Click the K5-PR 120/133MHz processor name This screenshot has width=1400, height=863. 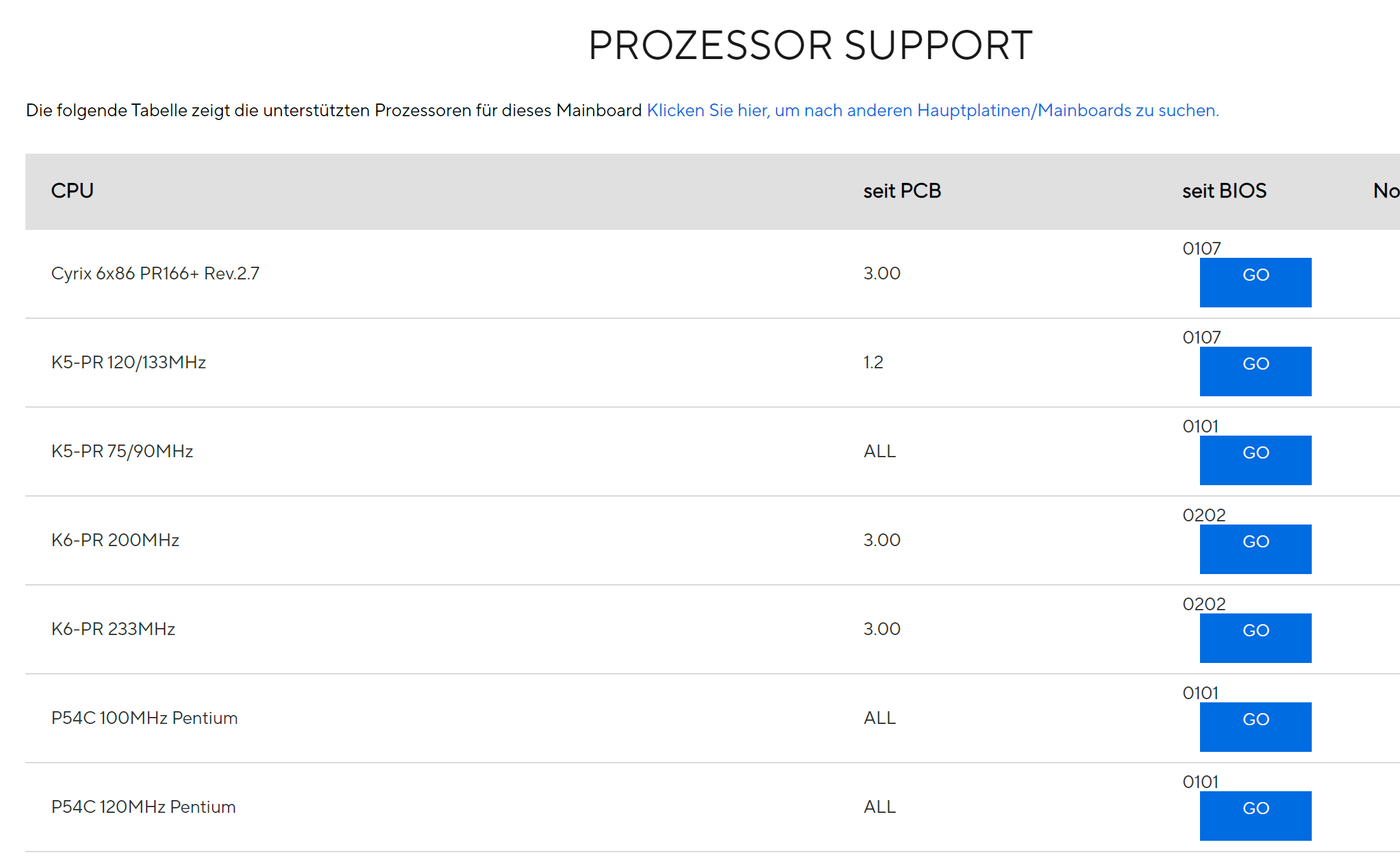pyautogui.click(x=129, y=362)
